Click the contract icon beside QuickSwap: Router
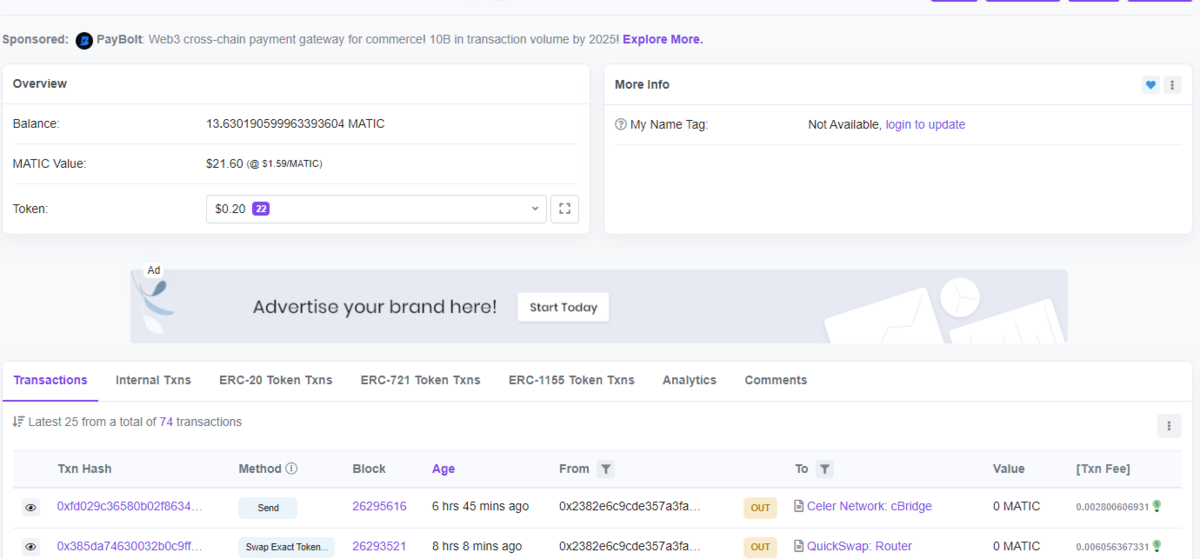The width and height of the screenshot is (1200, 559). pyautogui.click(x=799, y=546)
